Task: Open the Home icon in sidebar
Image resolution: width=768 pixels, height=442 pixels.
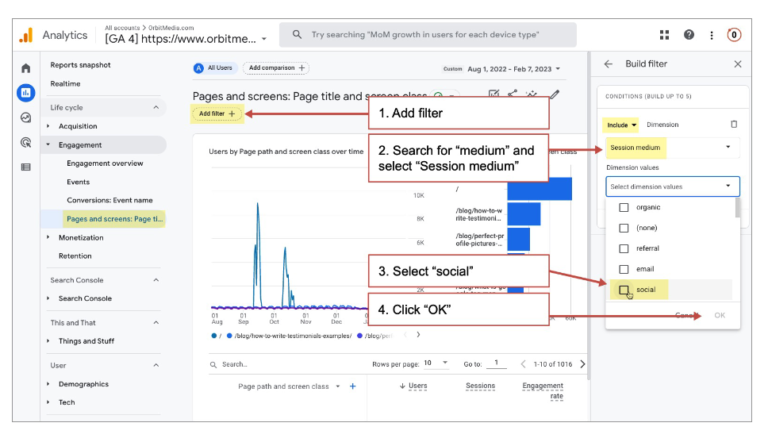Action: [x=26, y=68]
